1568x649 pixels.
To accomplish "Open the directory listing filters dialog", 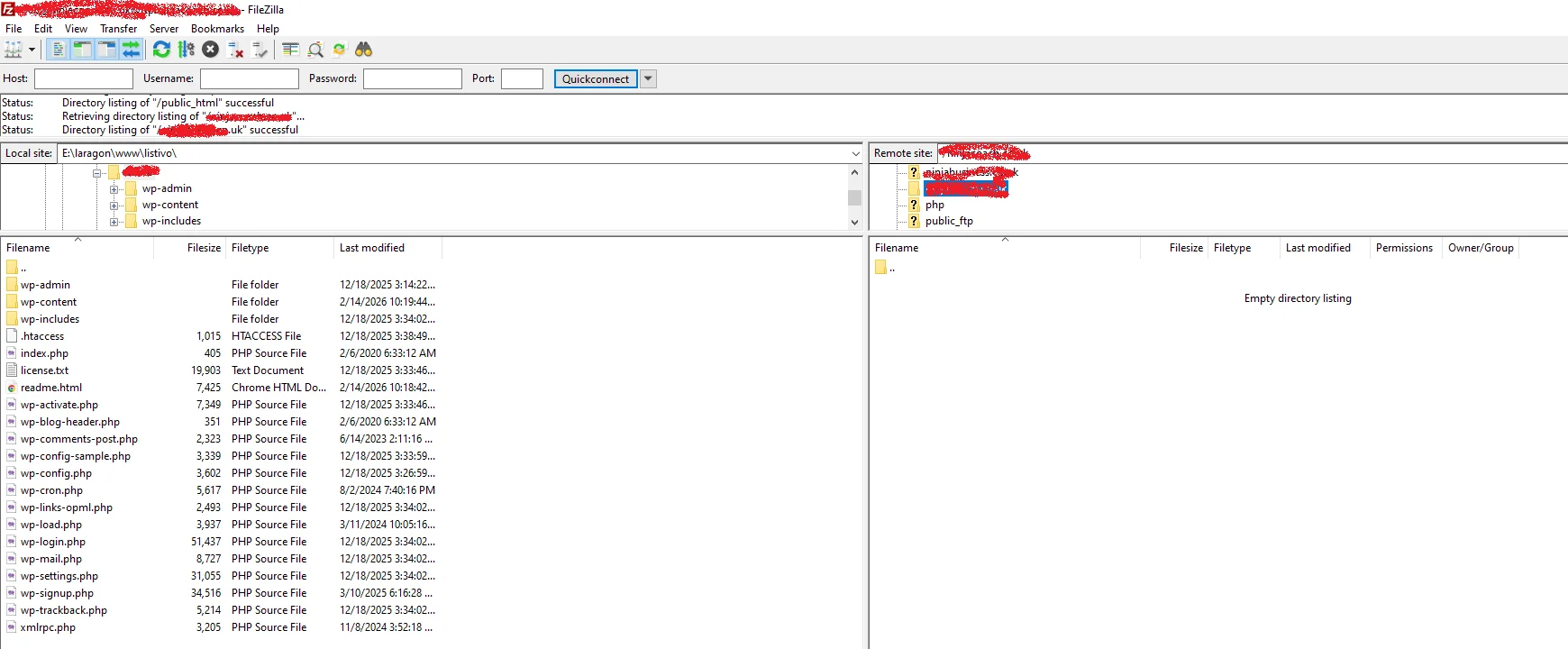I will pyautogui.click(x=290, y=50).
